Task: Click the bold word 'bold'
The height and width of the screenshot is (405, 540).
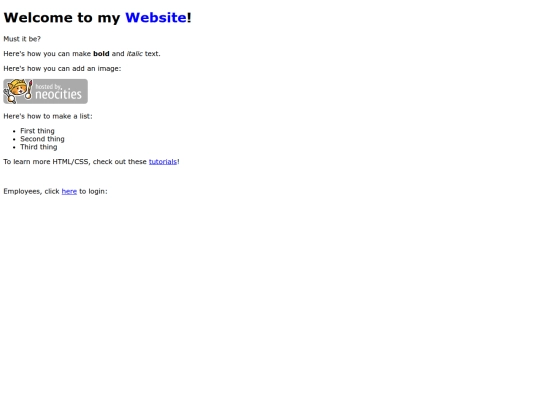Action: pos(101,54)
